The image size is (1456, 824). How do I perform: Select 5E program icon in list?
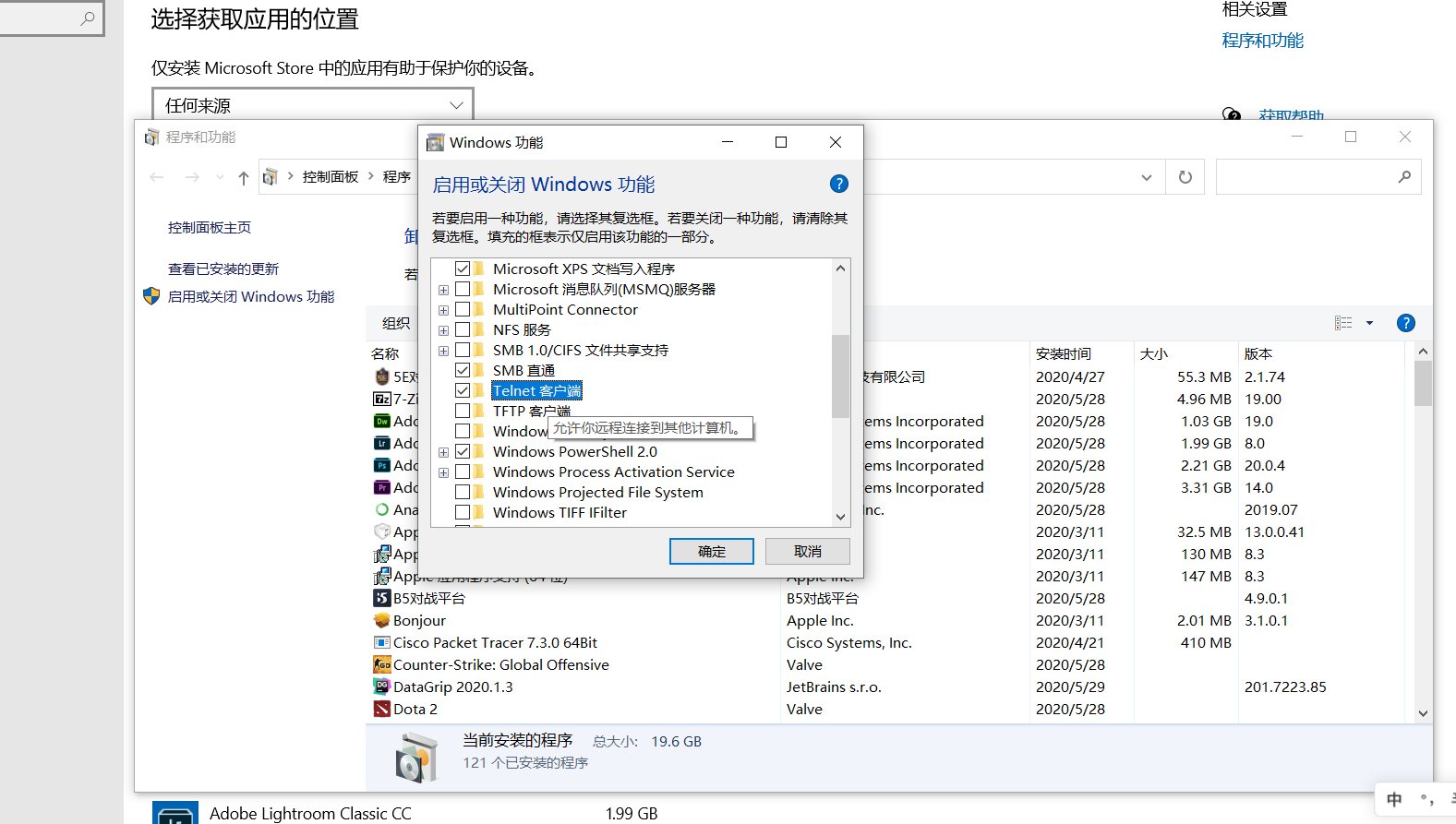[x=382, y=376]
